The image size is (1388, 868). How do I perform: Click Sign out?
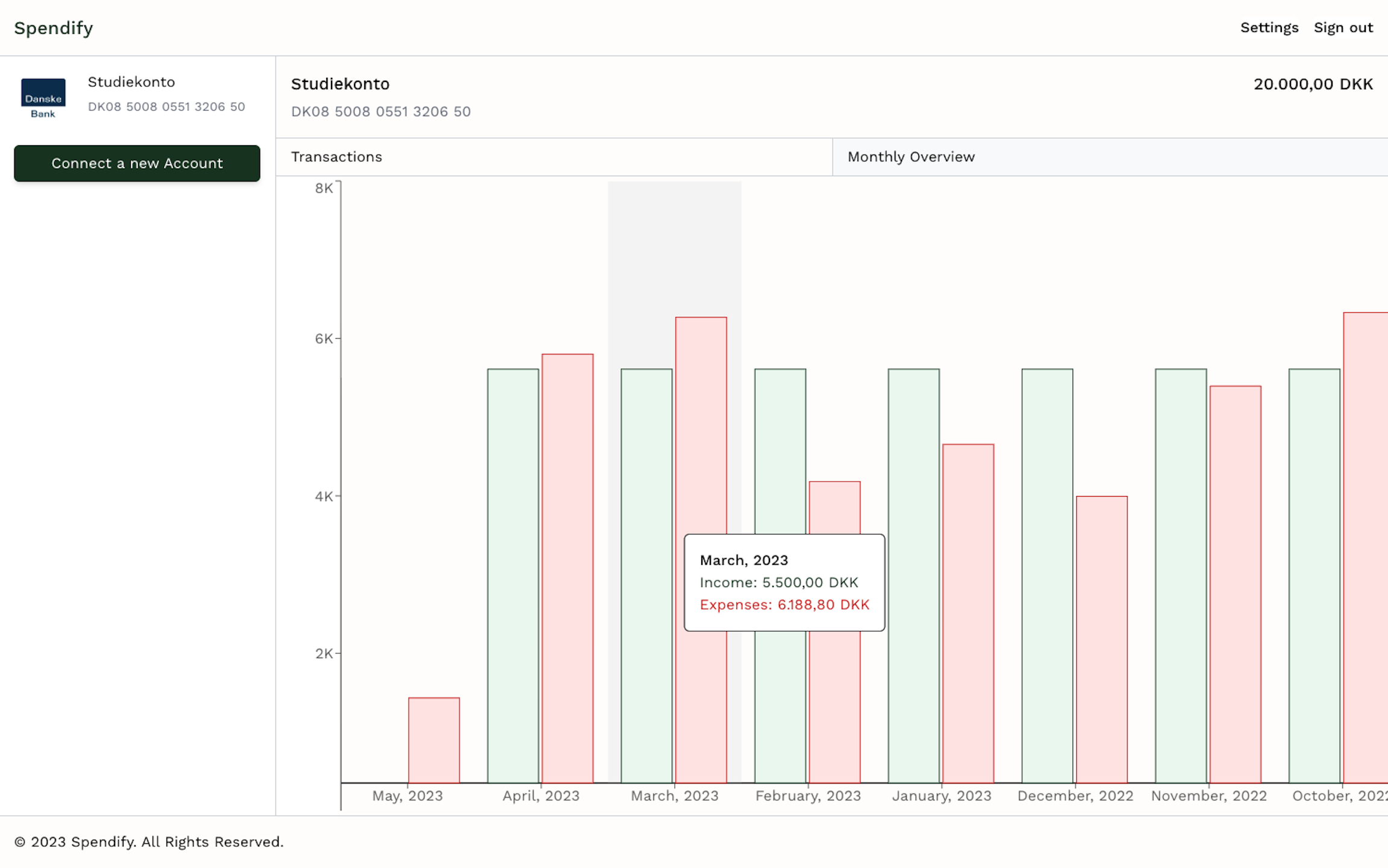[x=1343, y=28]
